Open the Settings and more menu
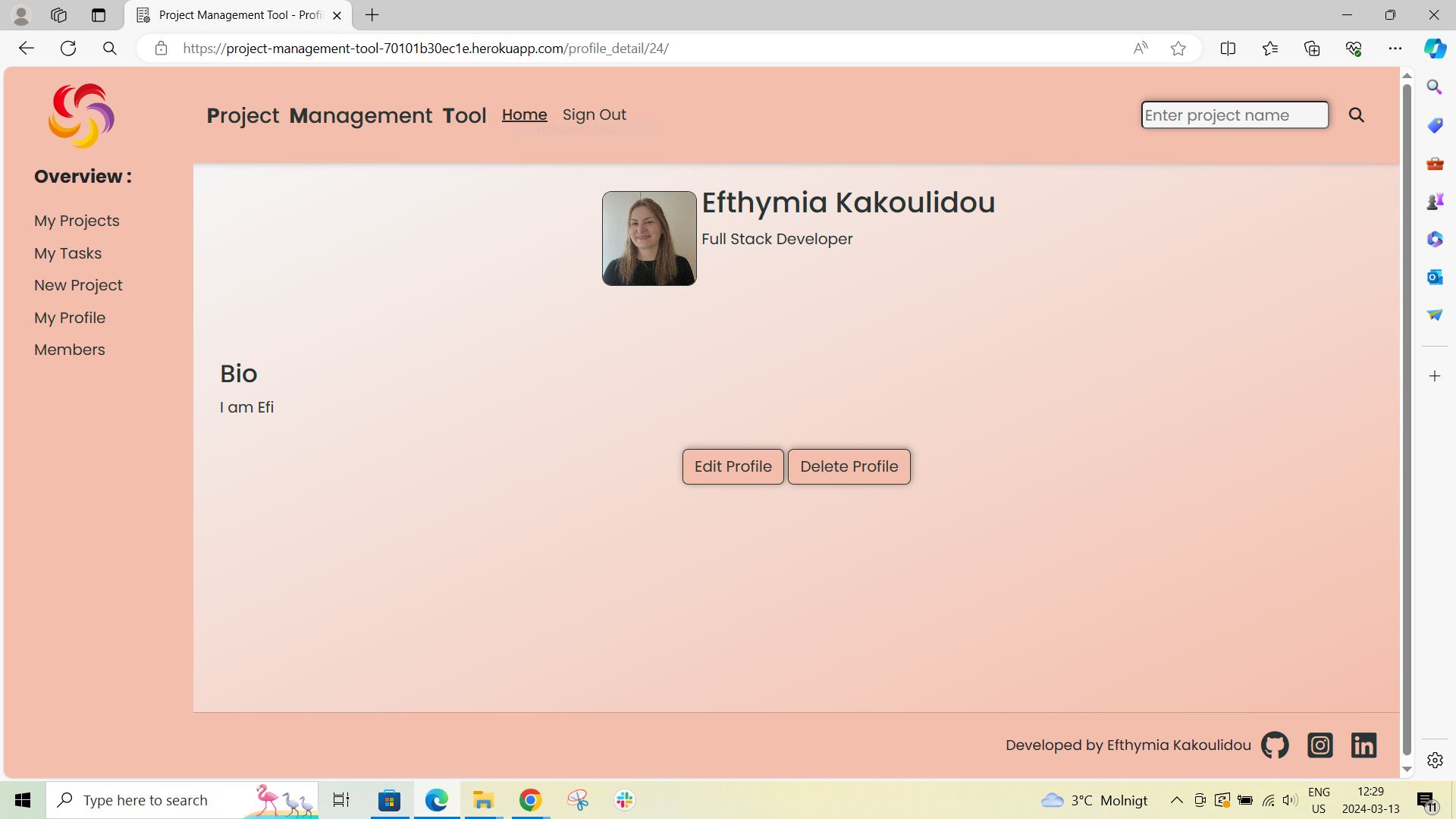Viewport: 1456px width, 819px height. 1396,48
